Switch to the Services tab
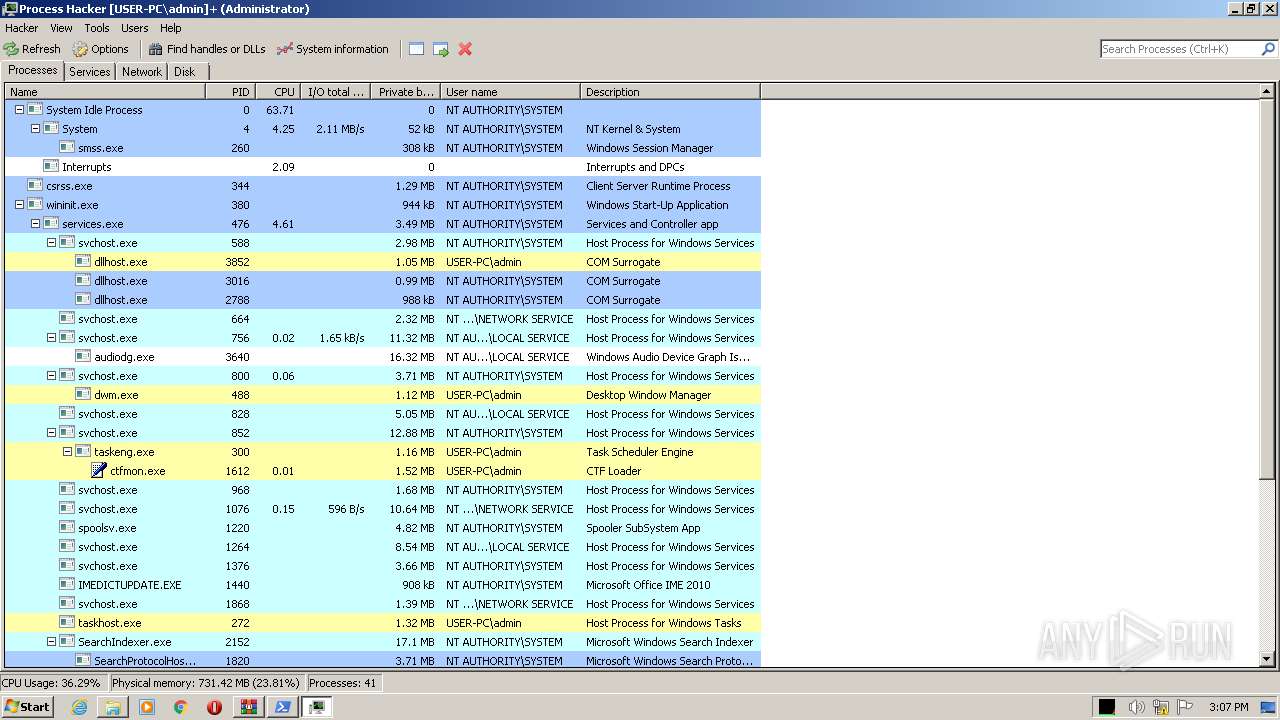 (x=90, y=72)
